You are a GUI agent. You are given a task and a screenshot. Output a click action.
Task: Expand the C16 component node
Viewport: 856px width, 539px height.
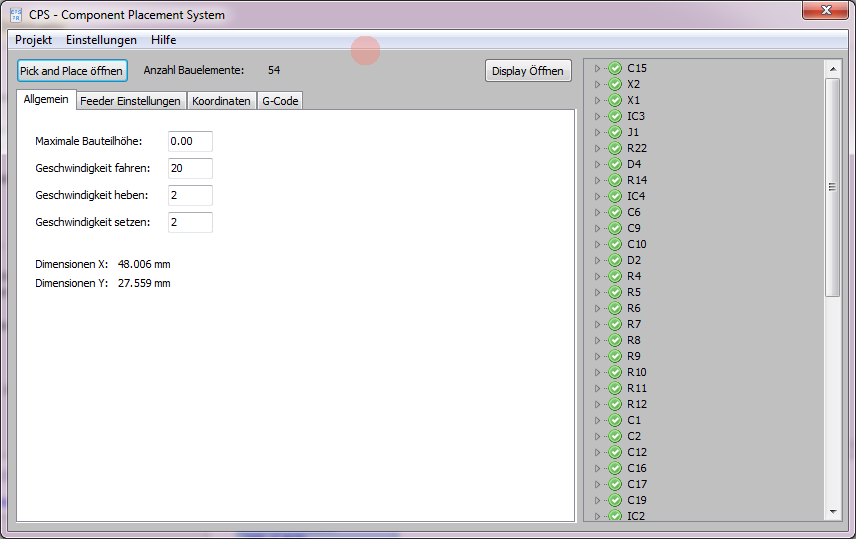[597, 469]
